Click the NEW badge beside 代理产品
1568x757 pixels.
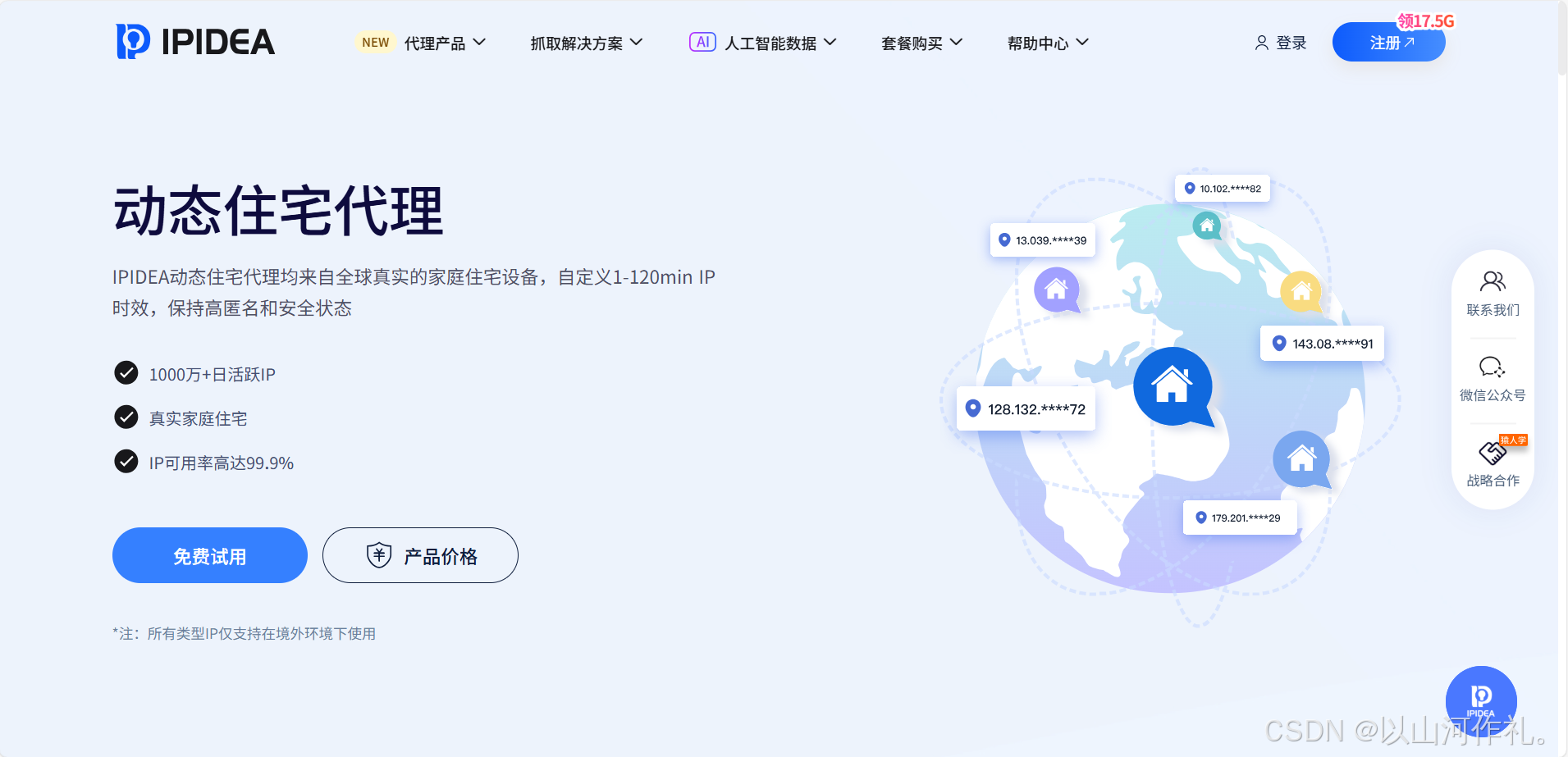(376, 43)
